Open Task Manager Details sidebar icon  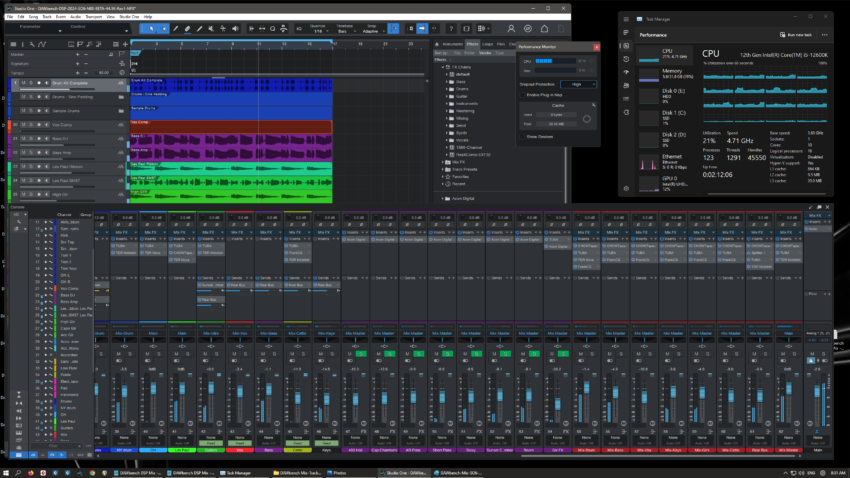point(626,99)
